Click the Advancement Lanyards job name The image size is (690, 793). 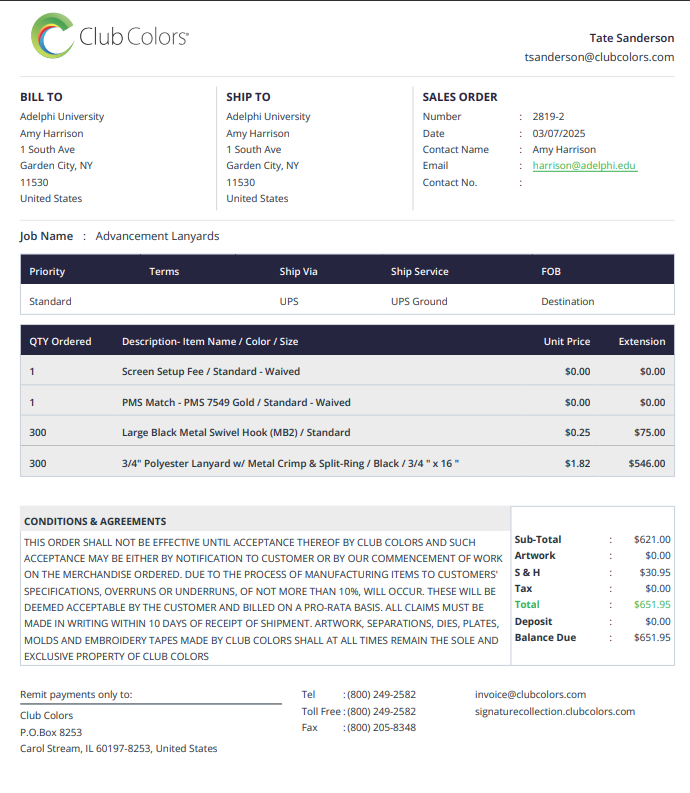tap(157, 236)
